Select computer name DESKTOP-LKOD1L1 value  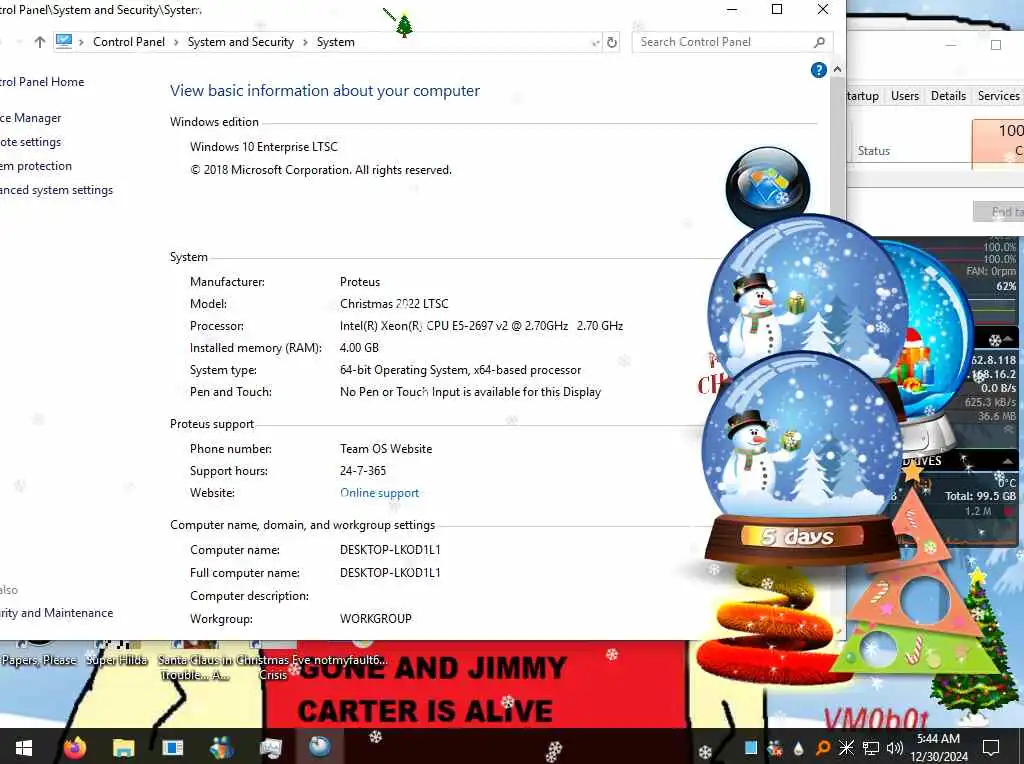[x=390, y=550]
